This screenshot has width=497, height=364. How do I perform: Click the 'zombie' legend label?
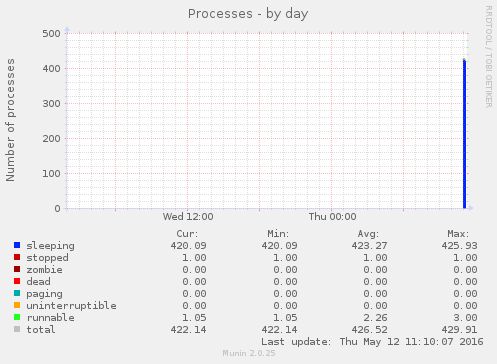[44, 270]
